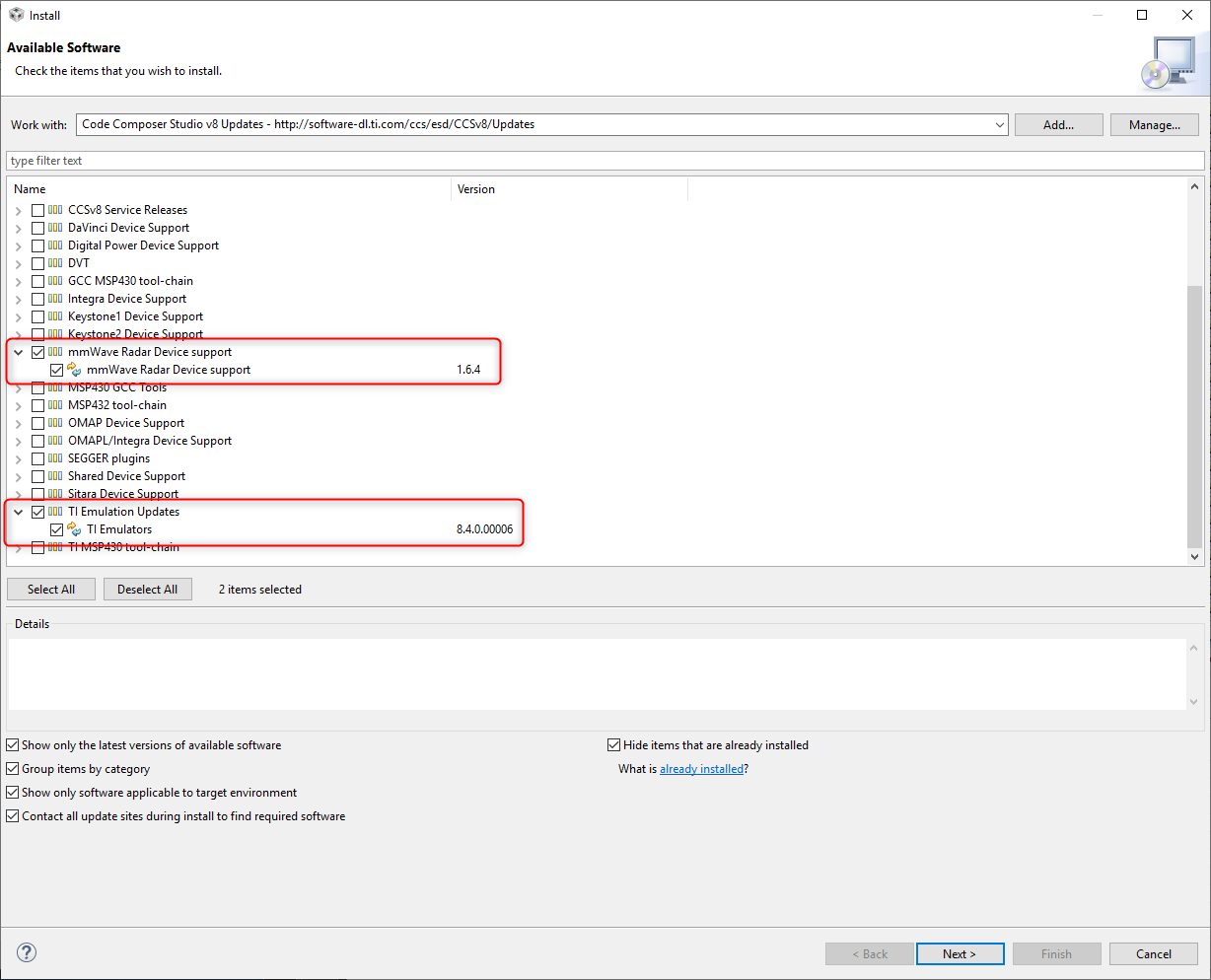Select the Integra Device Support row
The height and width of the screenshot is (980, 1211).
pos(127,299)
